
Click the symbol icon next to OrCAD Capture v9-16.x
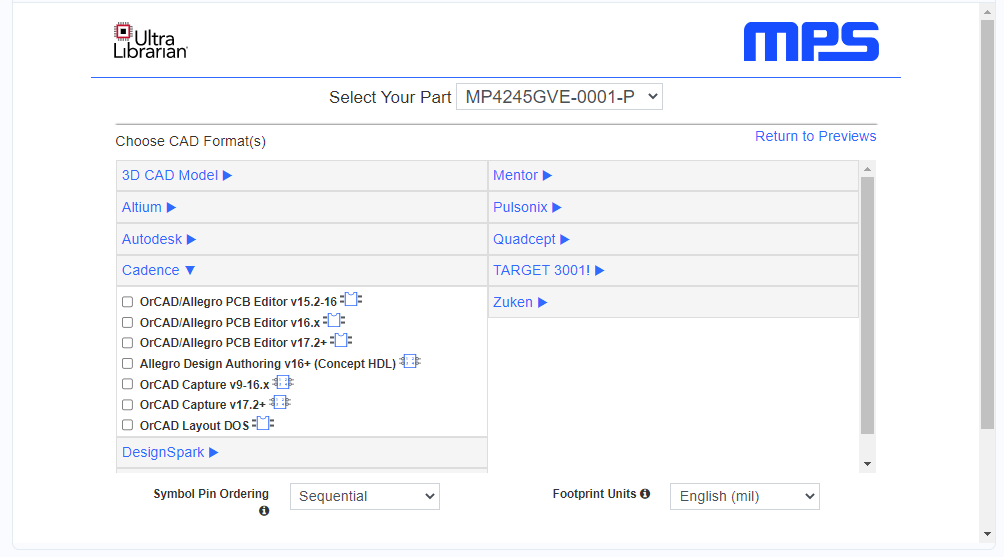tap(283, 383)
